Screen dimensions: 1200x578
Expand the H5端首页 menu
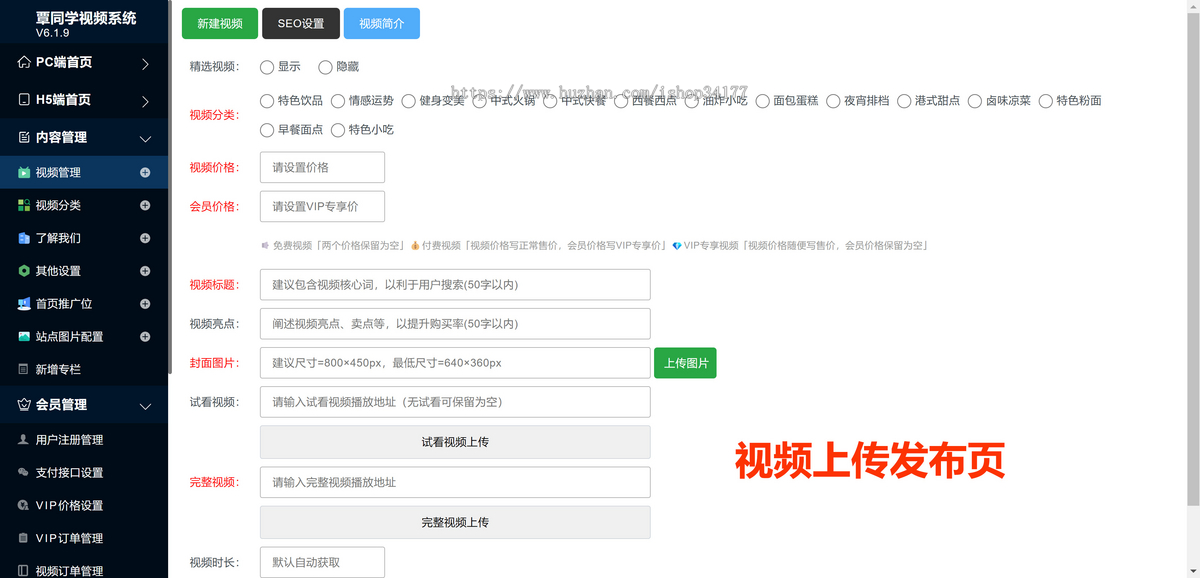[84, 100]
